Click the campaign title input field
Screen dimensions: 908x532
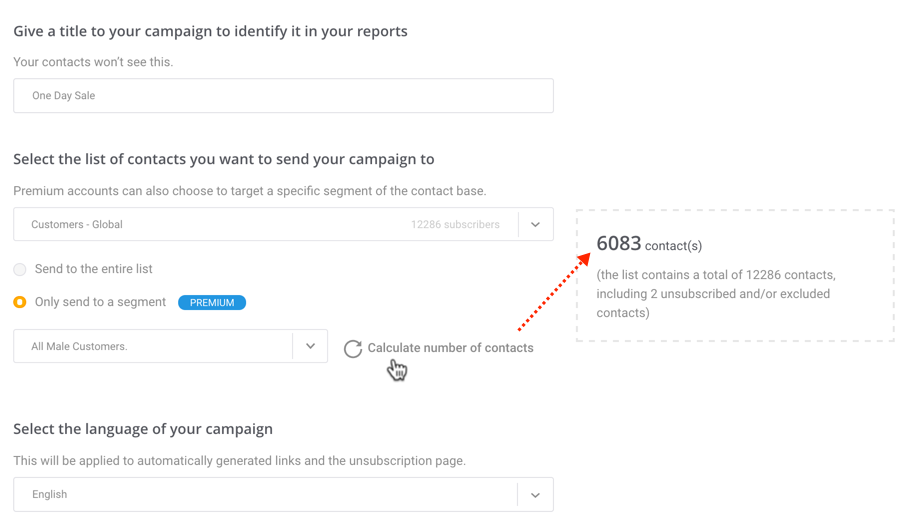(283, 96)
